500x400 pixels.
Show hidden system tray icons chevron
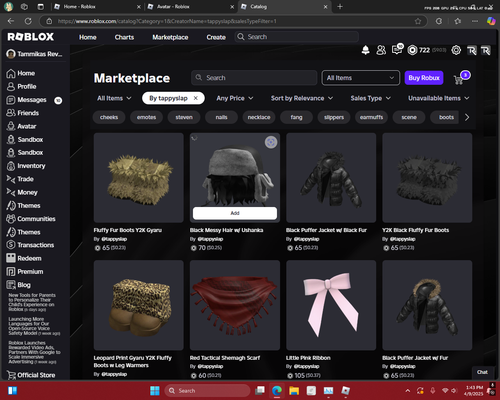pyautogui.click(x=408, y=391)
